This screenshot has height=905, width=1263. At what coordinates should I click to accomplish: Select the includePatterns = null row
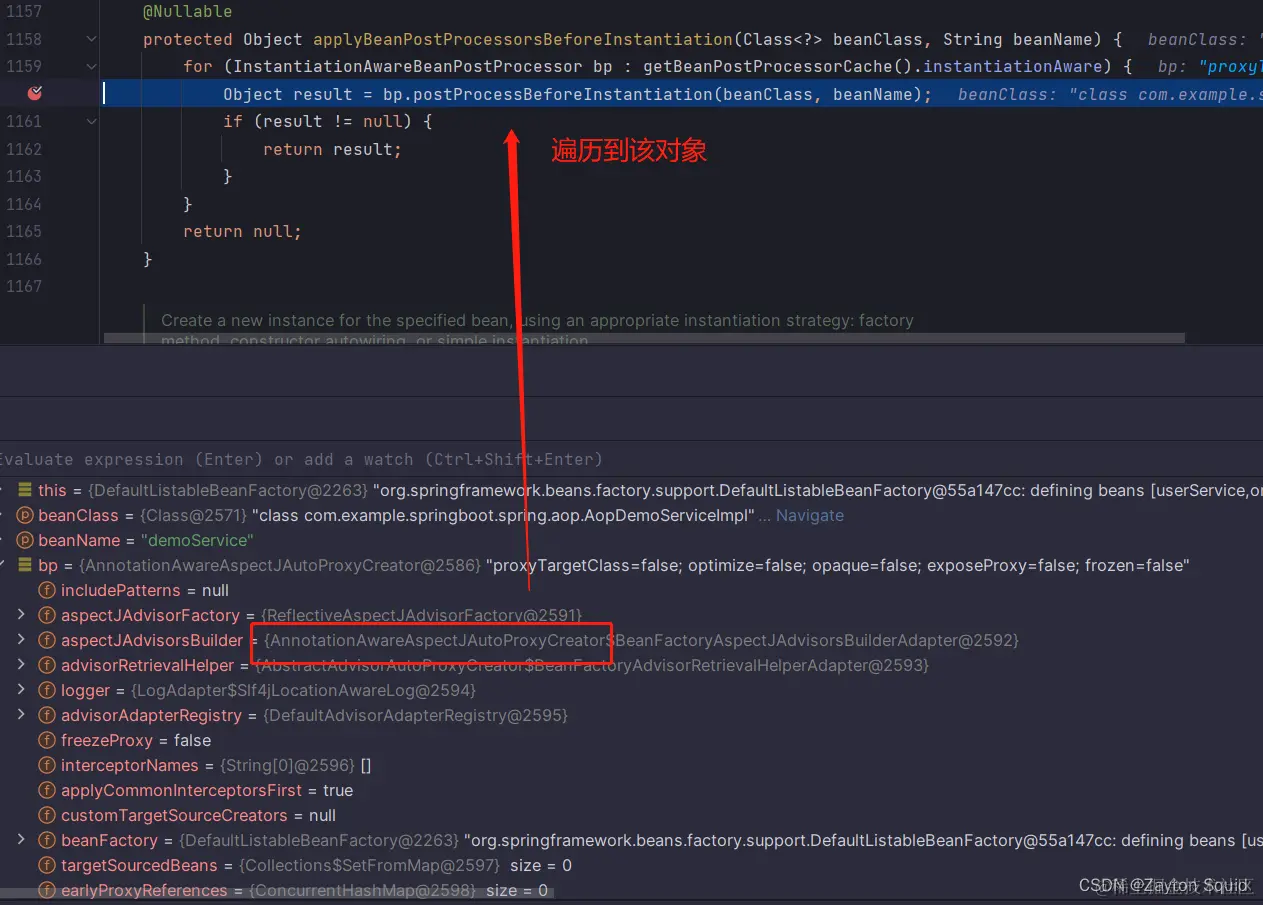631,590
